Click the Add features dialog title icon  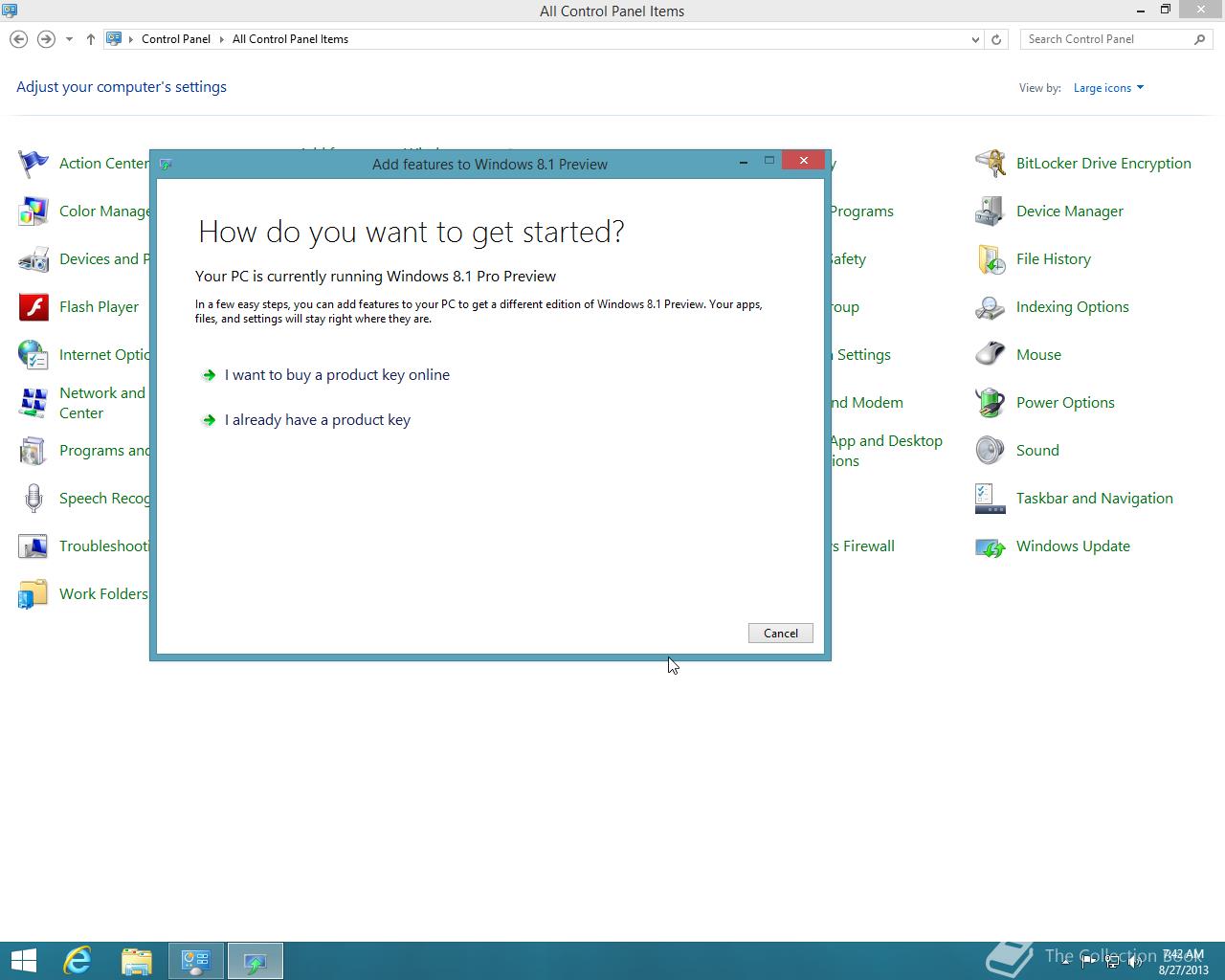tap(166, 165)
